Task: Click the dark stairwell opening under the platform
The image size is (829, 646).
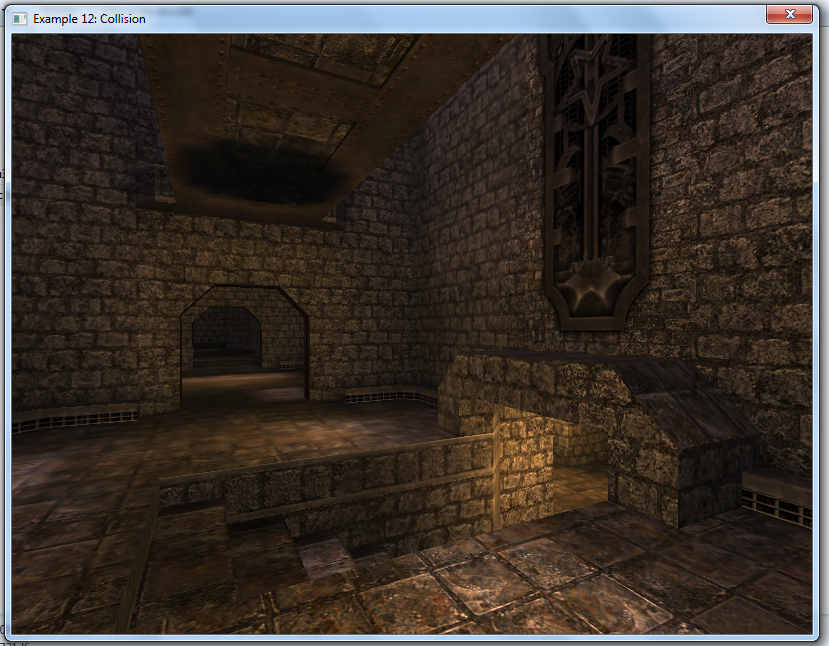Action: click(x=580, y=470)
